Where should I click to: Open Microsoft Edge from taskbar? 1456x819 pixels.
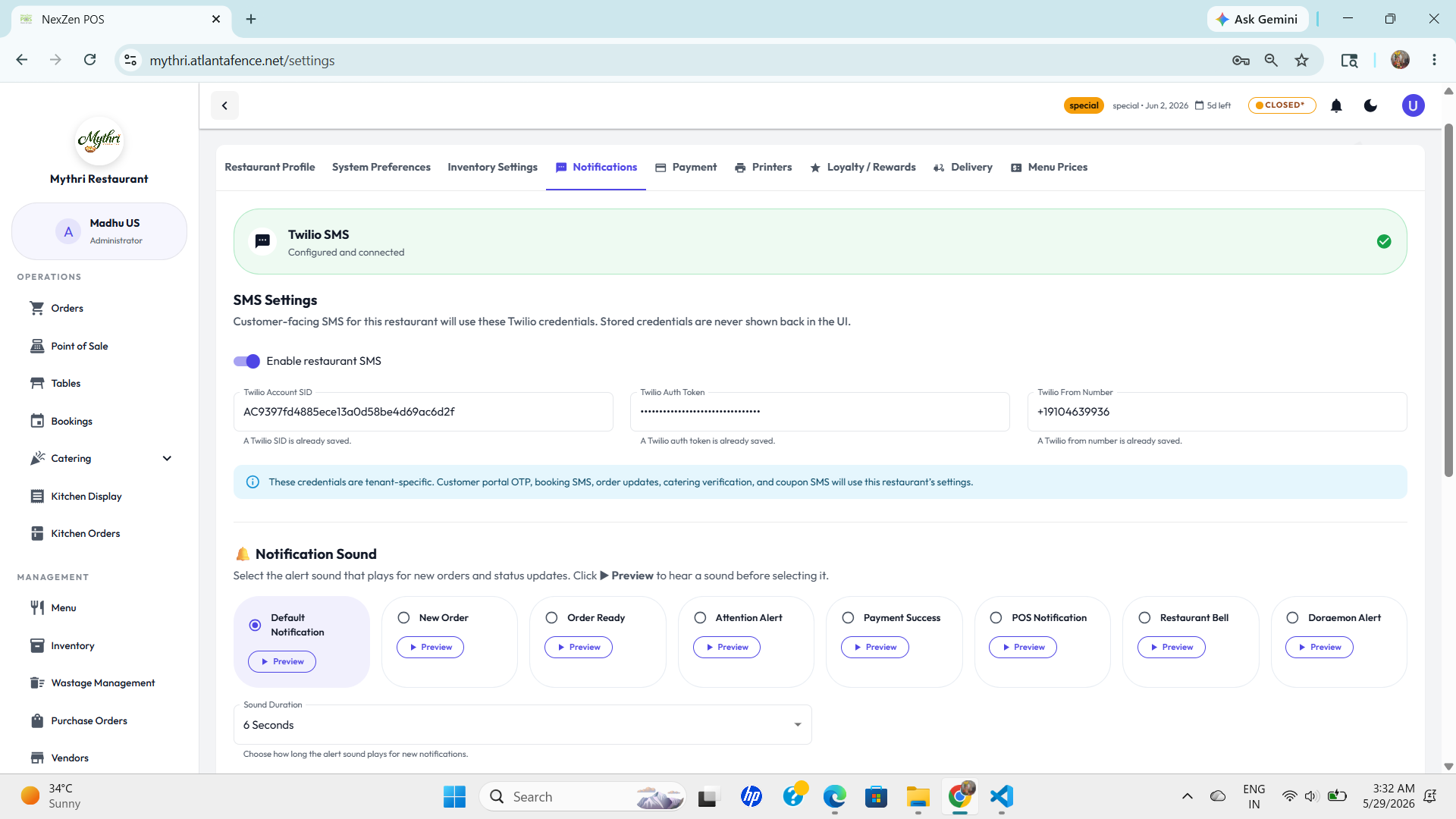click(834, 796)
